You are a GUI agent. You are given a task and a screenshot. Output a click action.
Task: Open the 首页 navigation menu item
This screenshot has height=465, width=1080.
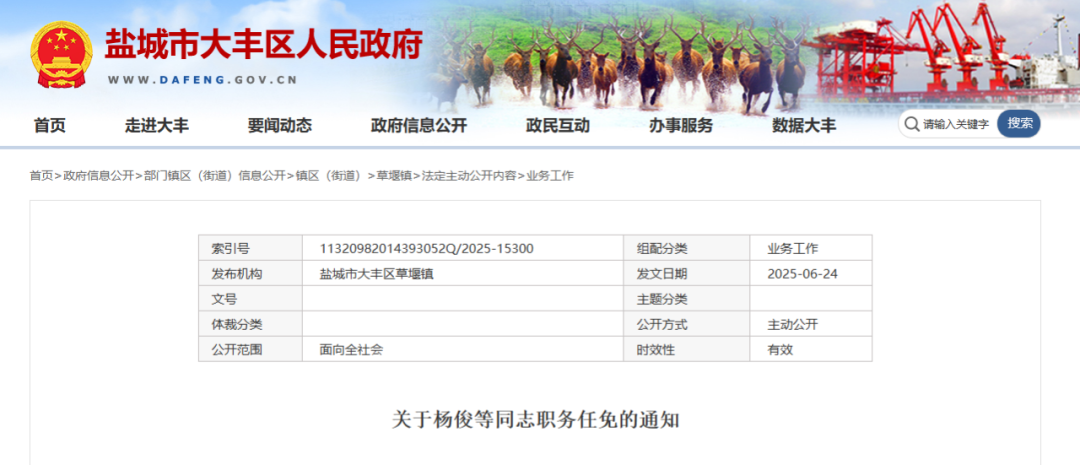tap(50, 125)
